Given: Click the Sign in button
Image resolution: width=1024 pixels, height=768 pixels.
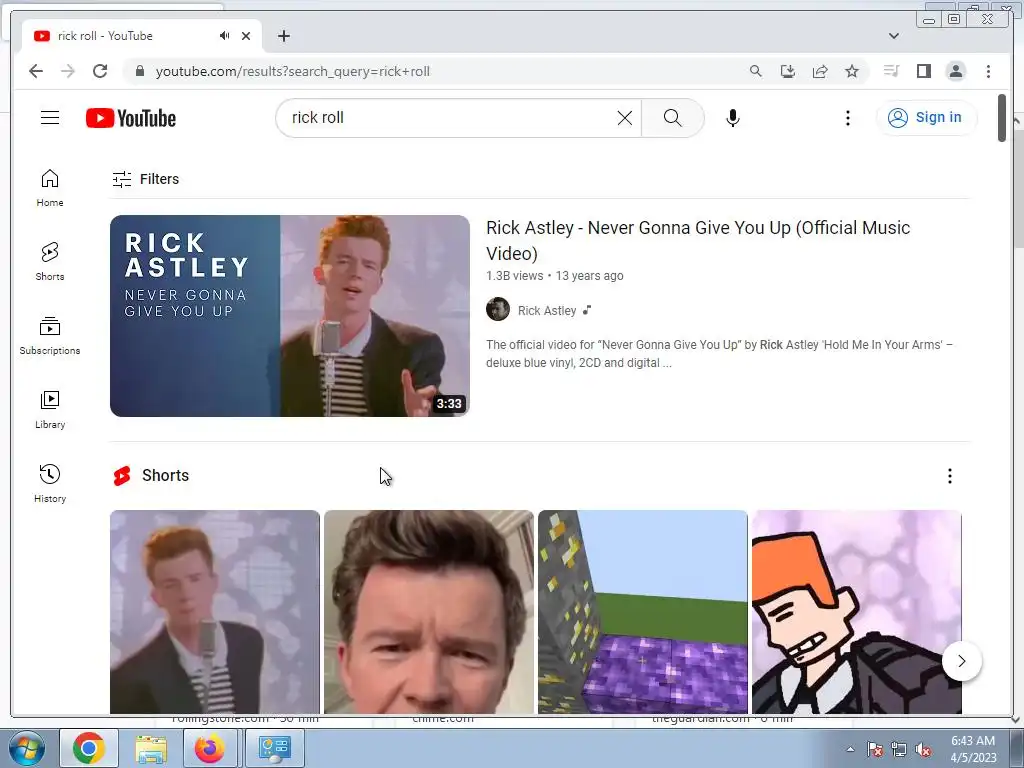Looking at the screenshot, I should pos(926,118).
